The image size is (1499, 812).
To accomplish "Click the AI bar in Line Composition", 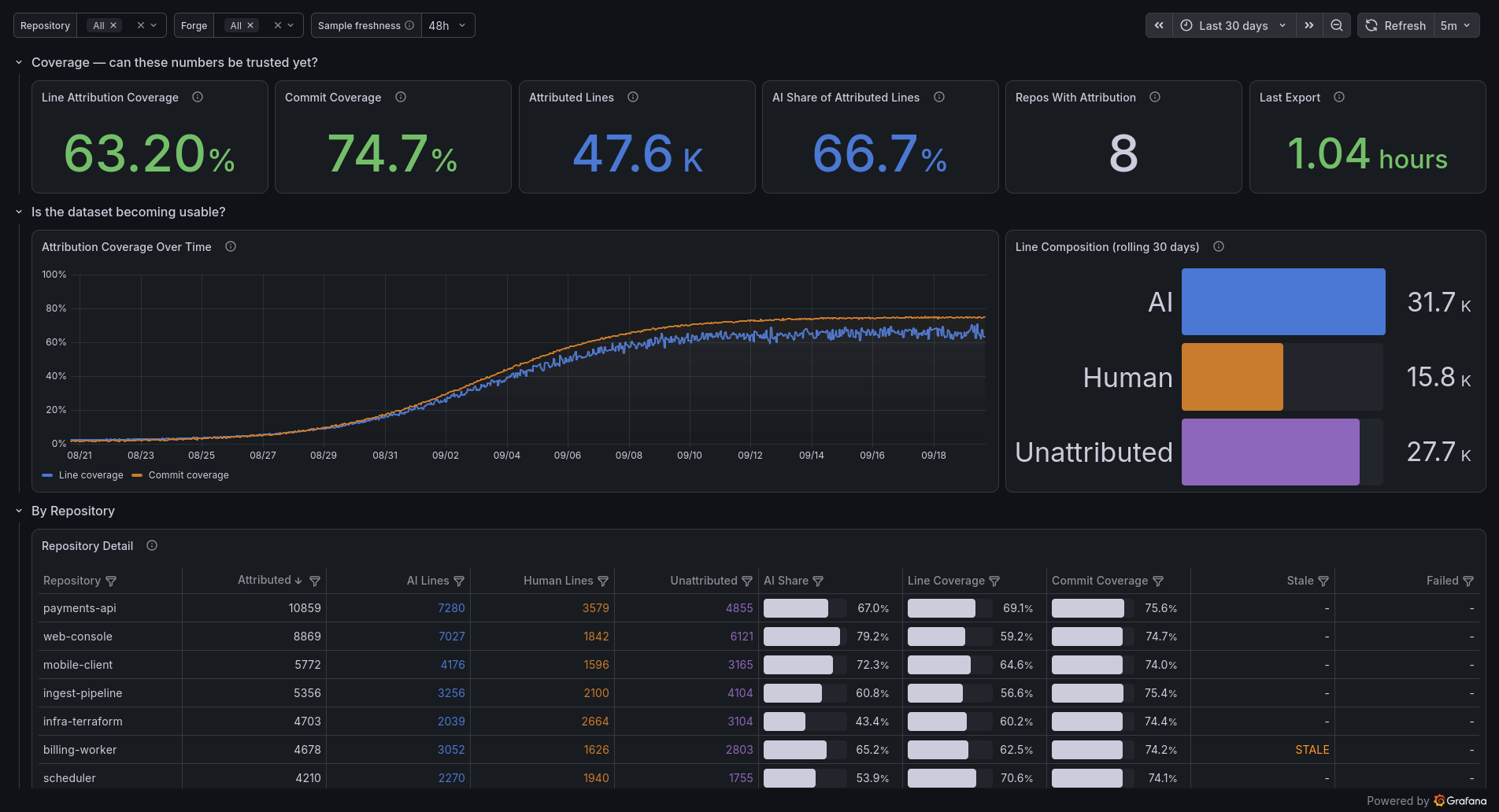I will pos(1283,301).
